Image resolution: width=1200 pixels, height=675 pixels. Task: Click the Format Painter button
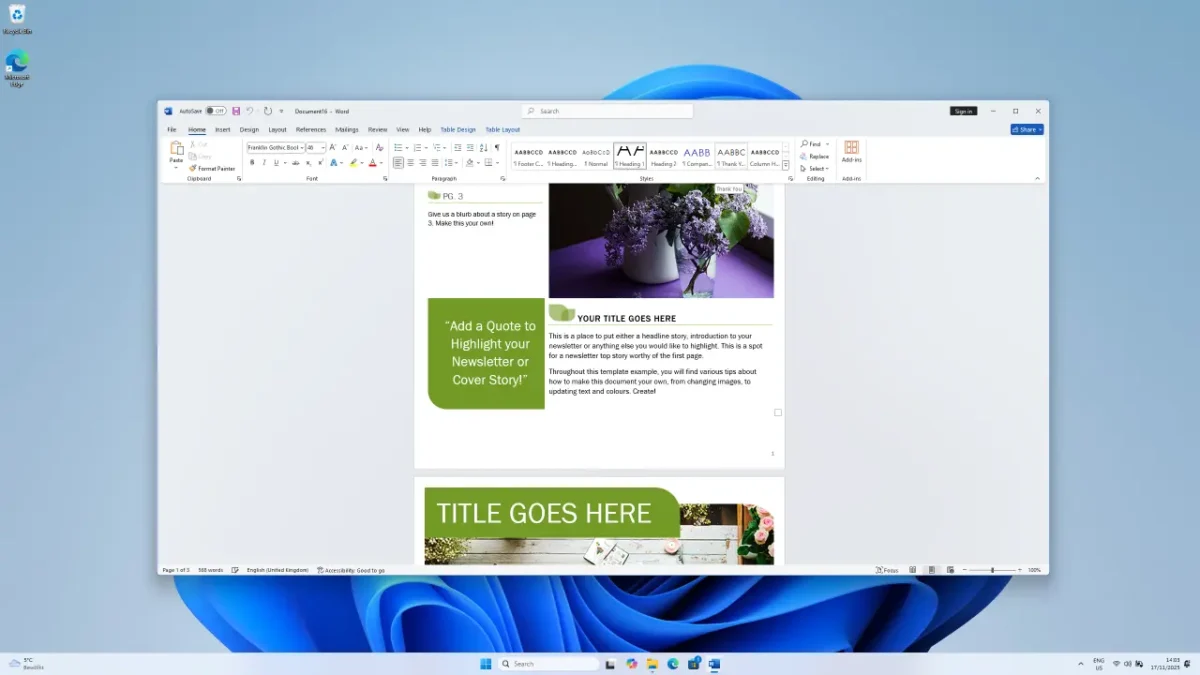[212, 168]
